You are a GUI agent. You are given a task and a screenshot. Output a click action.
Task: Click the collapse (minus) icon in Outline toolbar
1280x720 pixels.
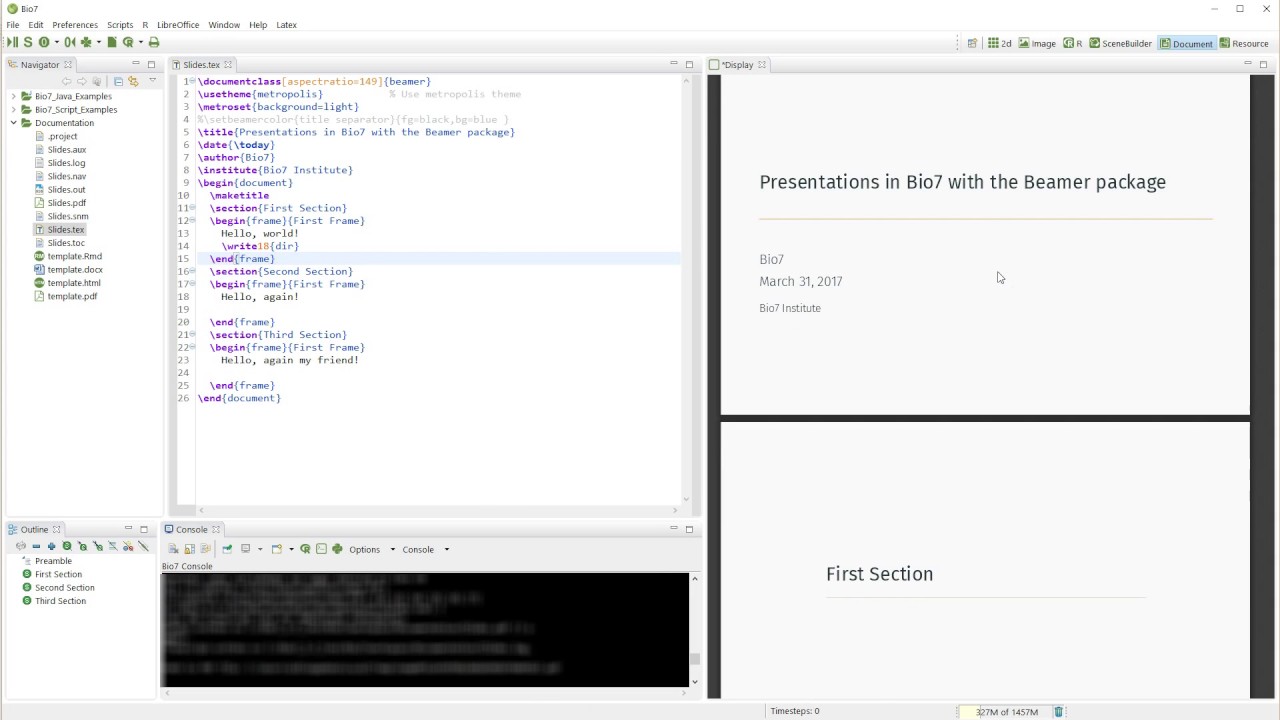pos(36,547)
